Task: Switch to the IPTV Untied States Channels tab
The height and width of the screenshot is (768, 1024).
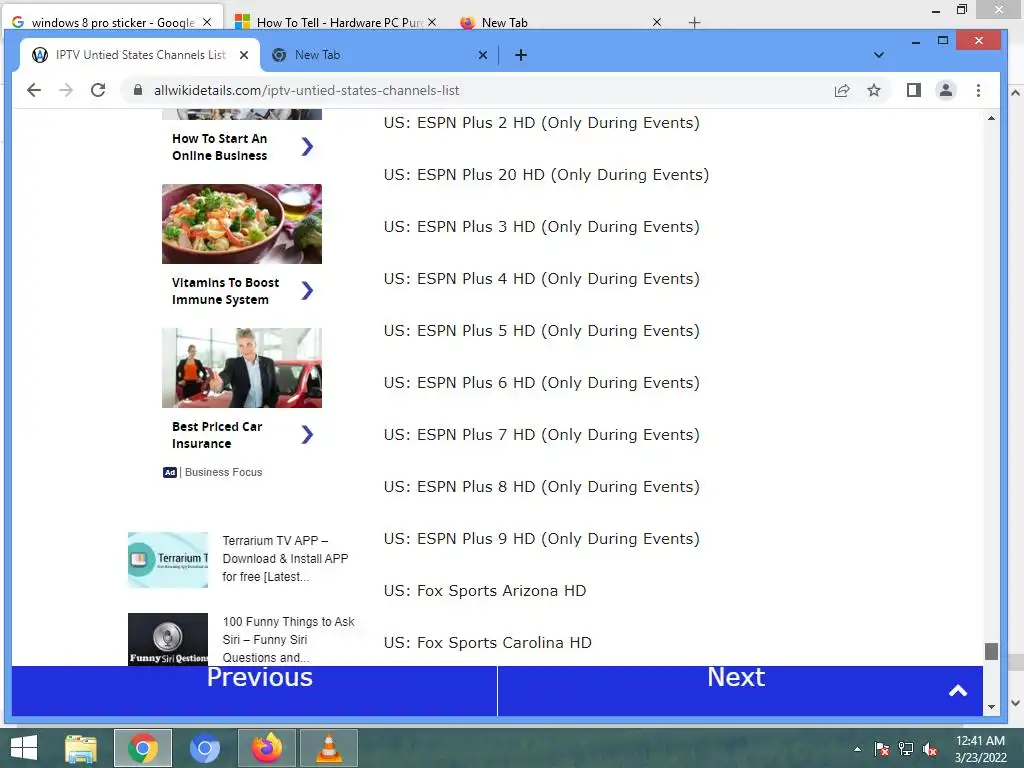Action: [140, 55]
